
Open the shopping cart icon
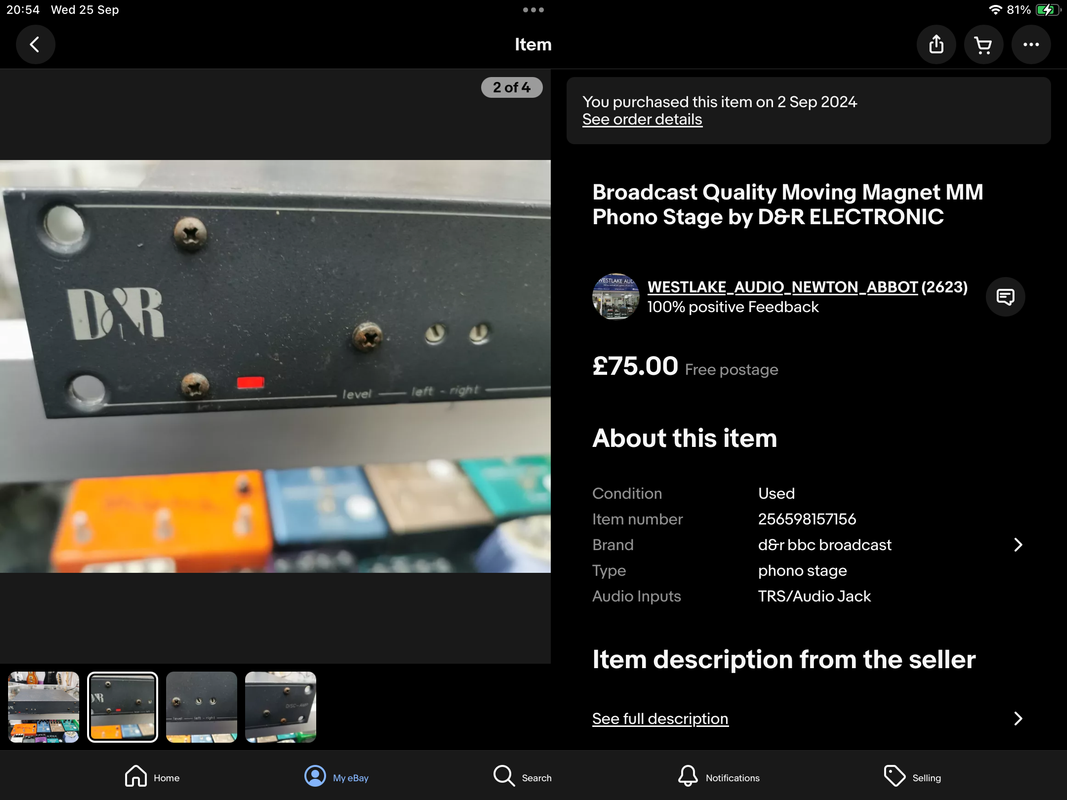point(983,45)
